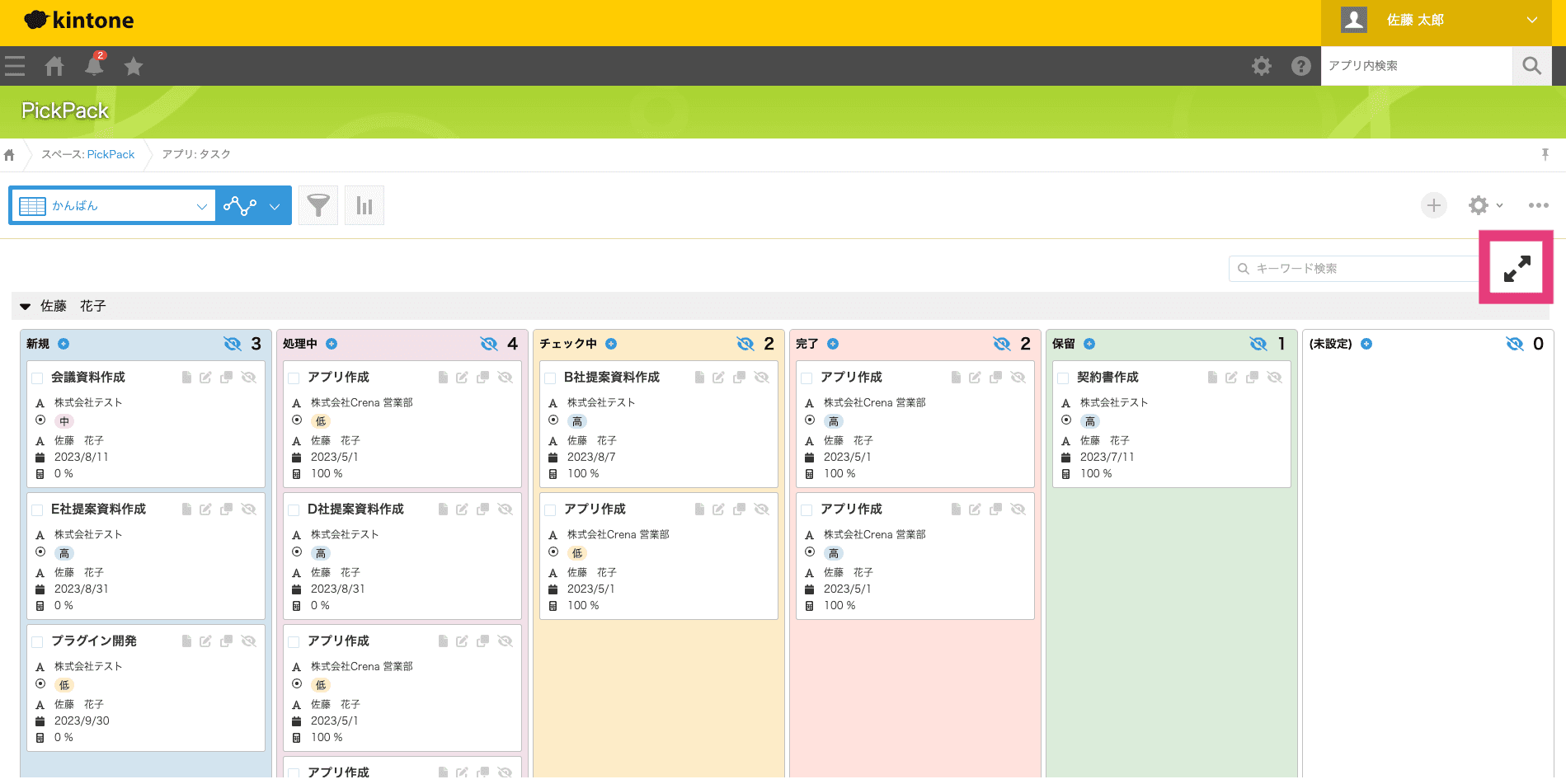Expand the graph selector chevron
The image size is (1566, 784).
(x=275, y=206)
